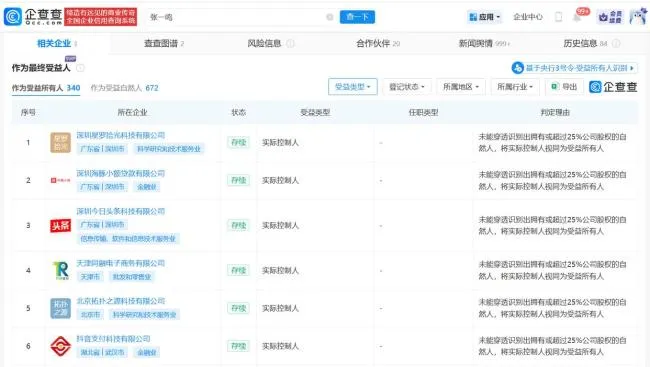Click 信息传输、软件和信息技术服务业 tag in row 3
The image size is (650, 367).
click(x=128, y=239)
